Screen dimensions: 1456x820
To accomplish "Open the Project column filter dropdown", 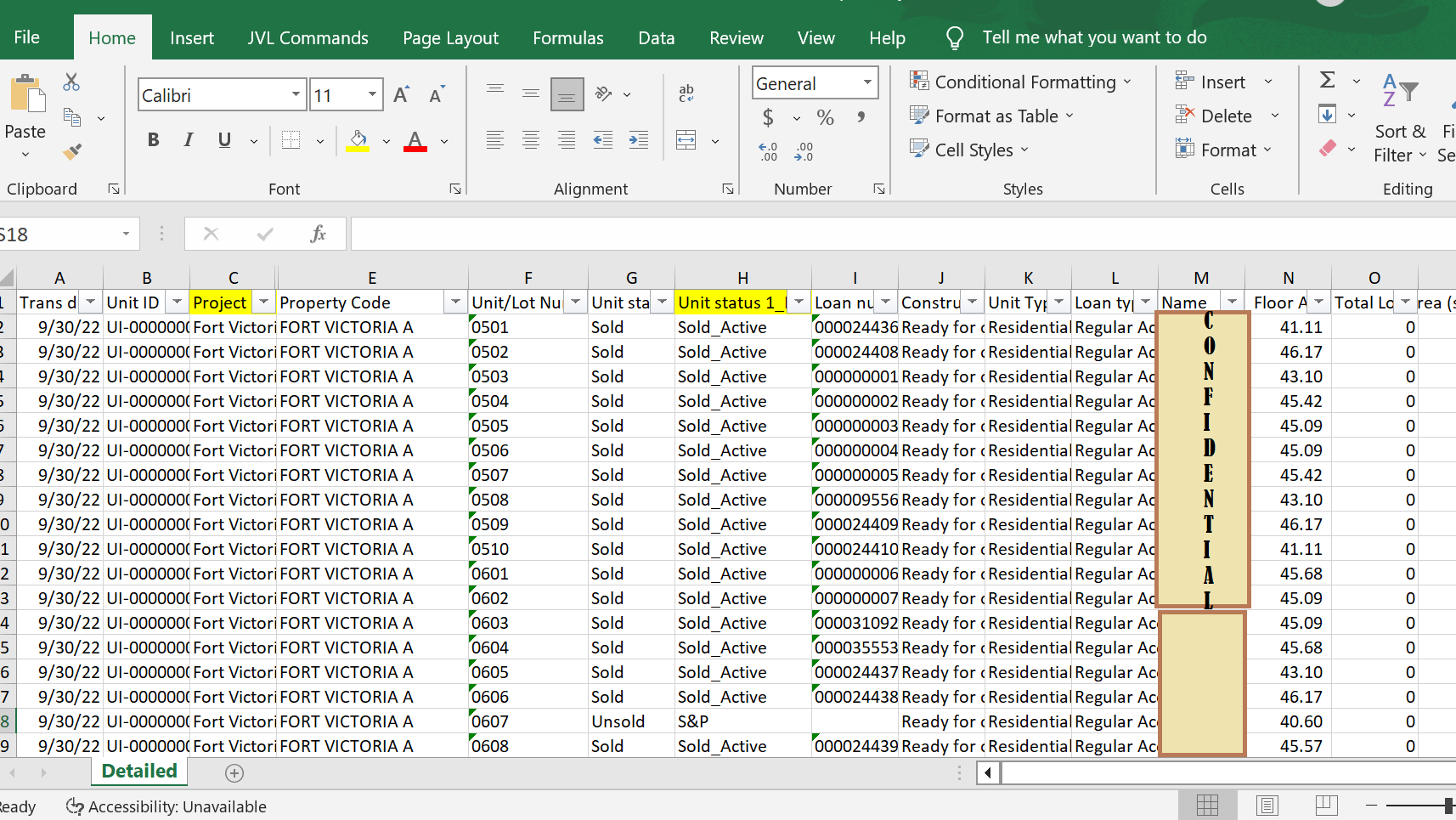I will 263,302.
